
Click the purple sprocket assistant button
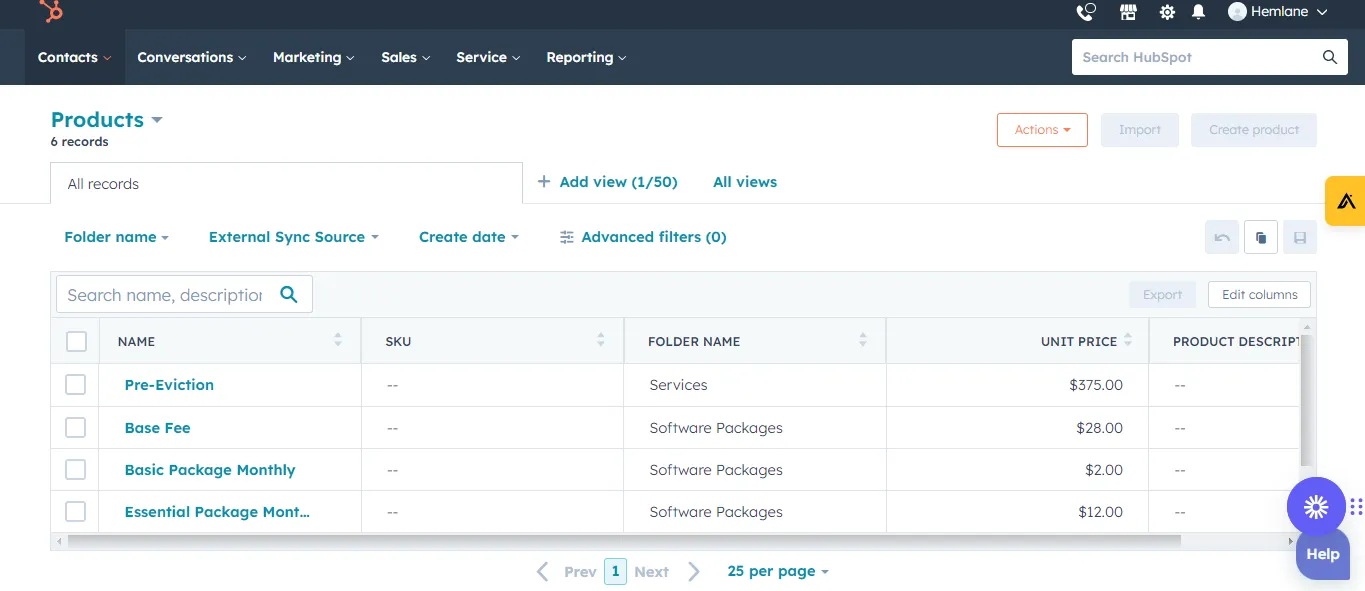[x=1316, y=507]
